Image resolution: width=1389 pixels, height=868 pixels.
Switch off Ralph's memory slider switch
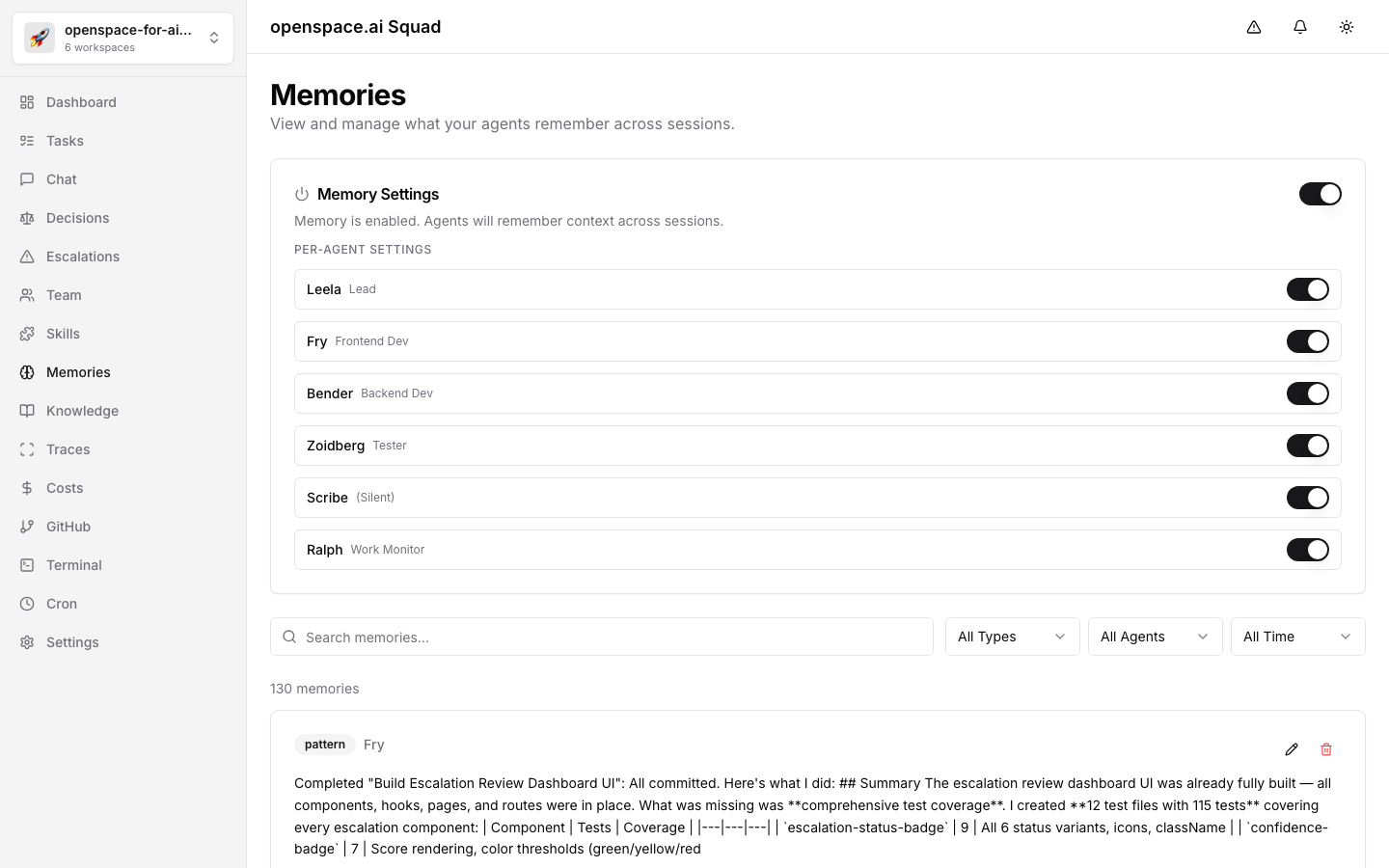[x=1307, y=550]
